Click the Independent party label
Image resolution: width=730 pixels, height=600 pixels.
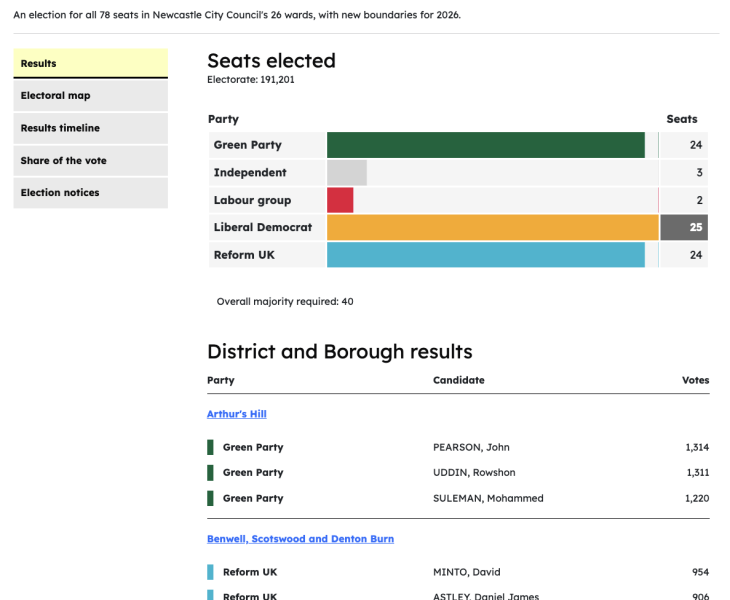(250, 173)
